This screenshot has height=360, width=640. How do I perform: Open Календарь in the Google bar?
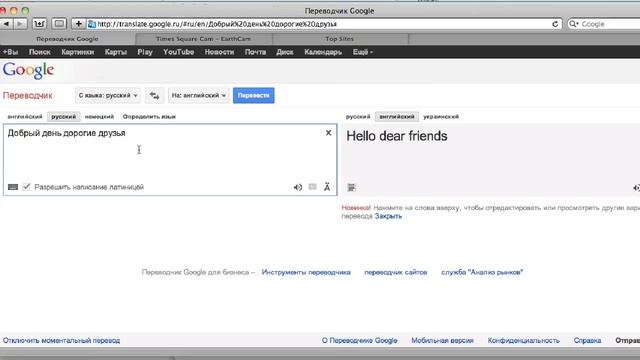coord(323,52)
